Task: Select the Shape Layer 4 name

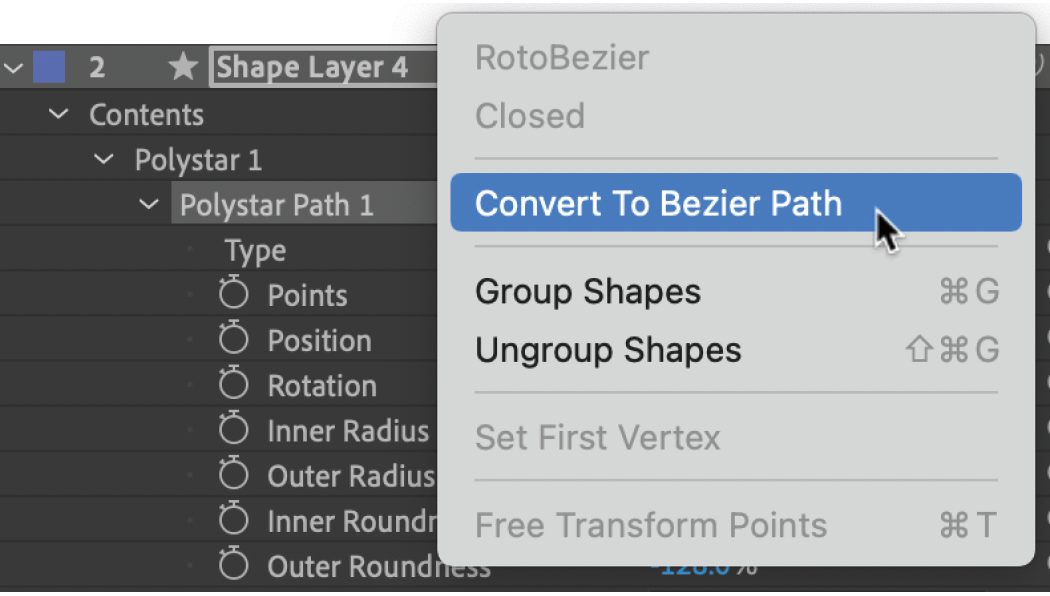Action: [311, 67]
